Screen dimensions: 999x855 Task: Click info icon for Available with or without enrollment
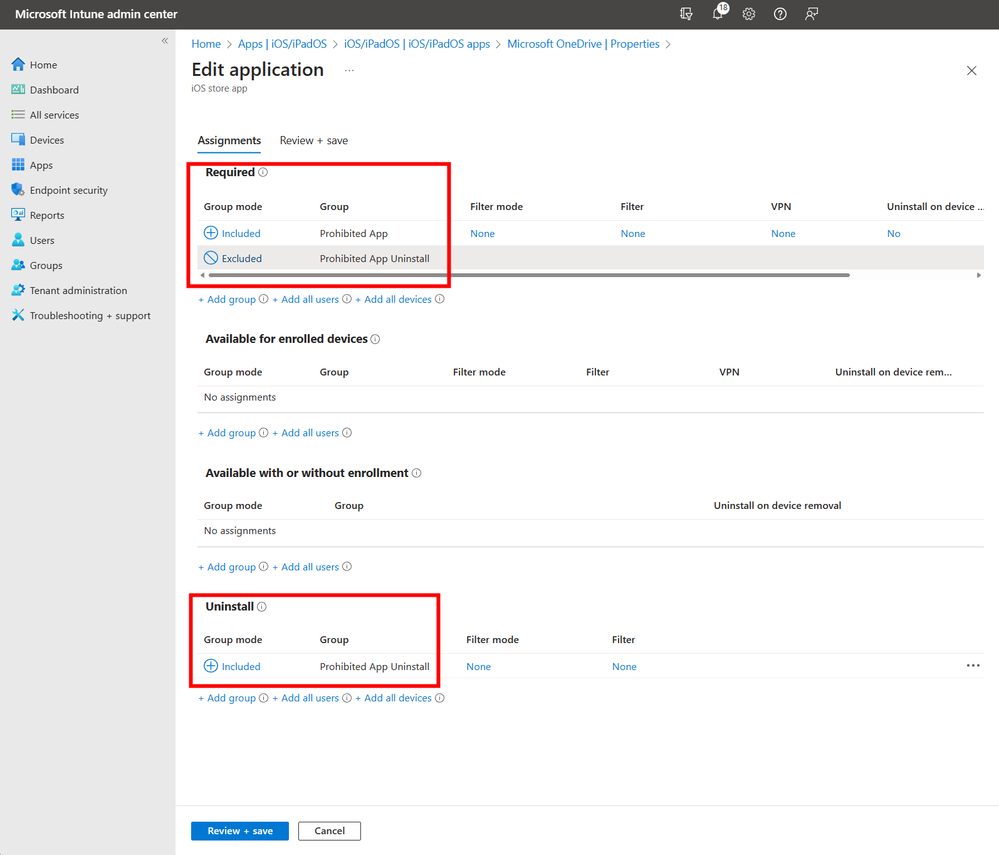(x=416, y=473)
